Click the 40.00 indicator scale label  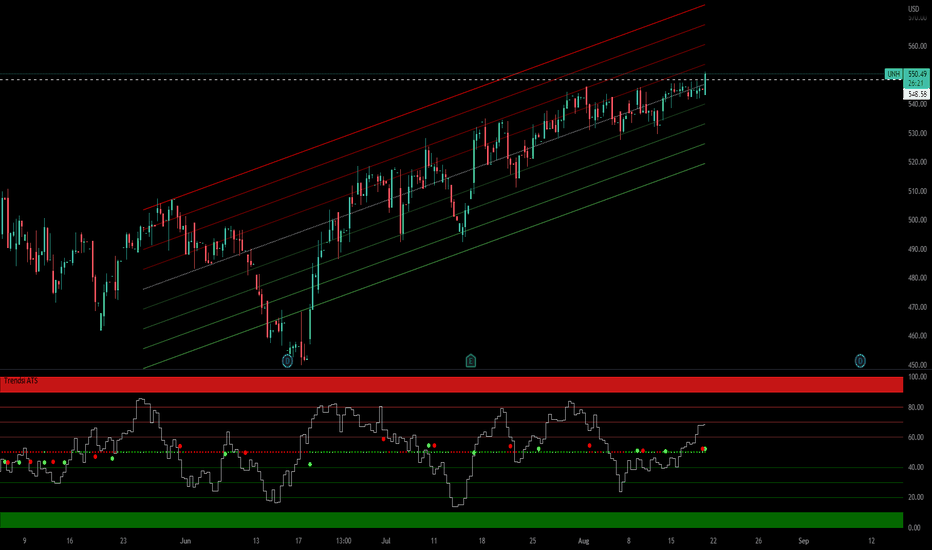point(916,467)
